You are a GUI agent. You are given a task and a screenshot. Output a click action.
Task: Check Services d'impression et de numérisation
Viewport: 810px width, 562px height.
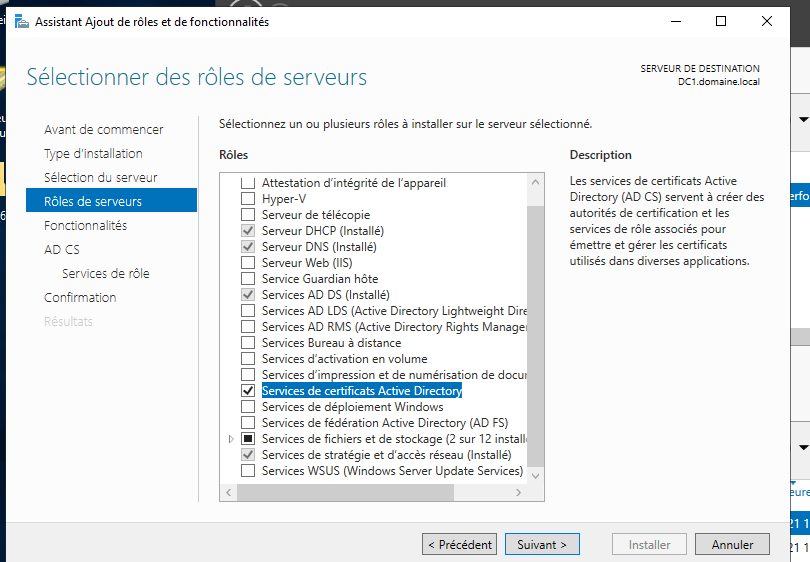pyautogui.click(x=248, y=375)
